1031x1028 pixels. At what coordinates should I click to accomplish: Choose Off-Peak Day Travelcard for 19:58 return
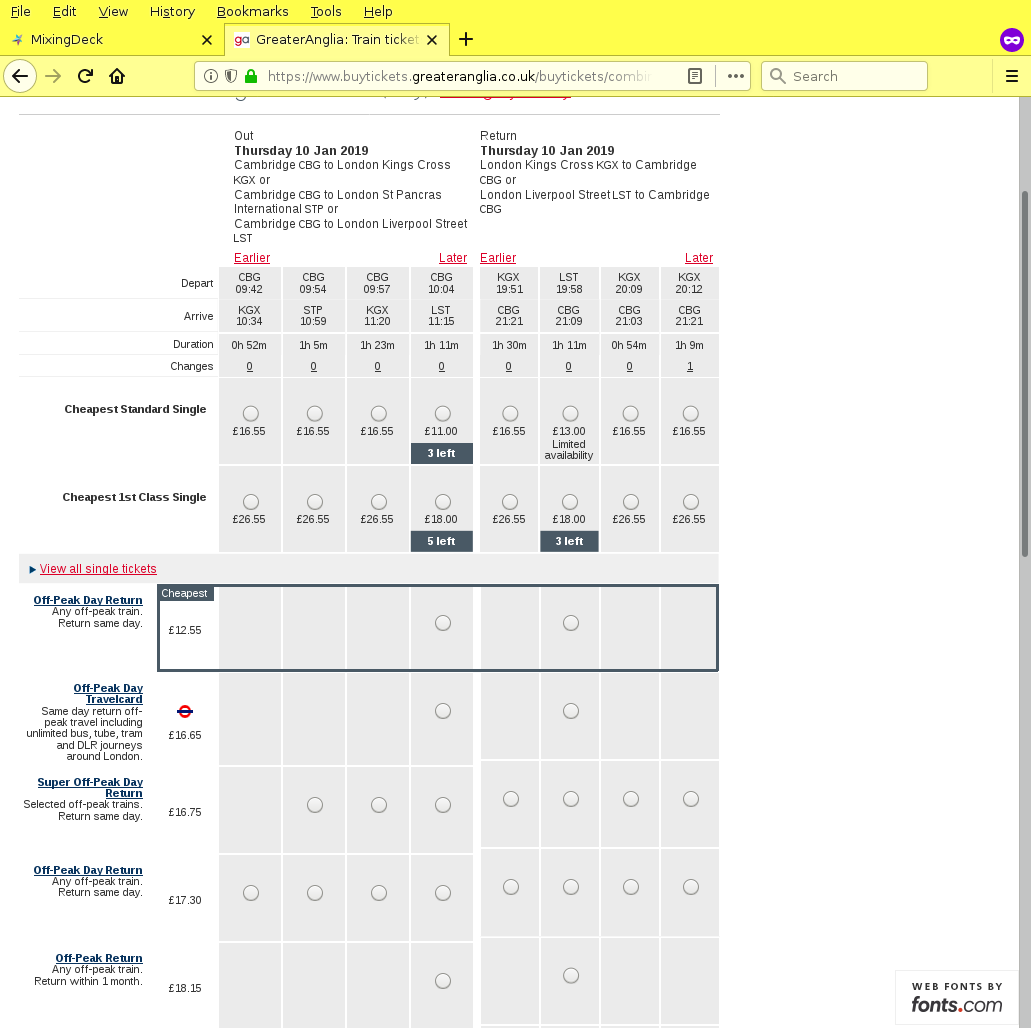[571, 711]
